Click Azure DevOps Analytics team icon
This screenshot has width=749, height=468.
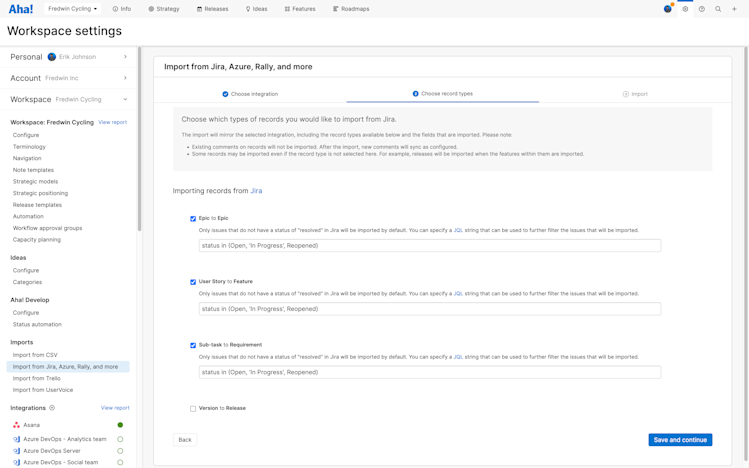coord(16,439)
